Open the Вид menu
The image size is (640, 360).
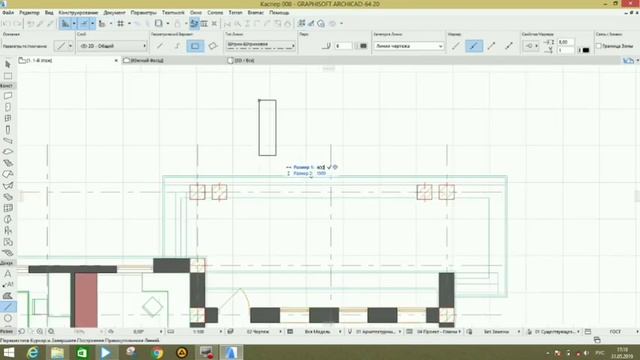click(49, 13)
